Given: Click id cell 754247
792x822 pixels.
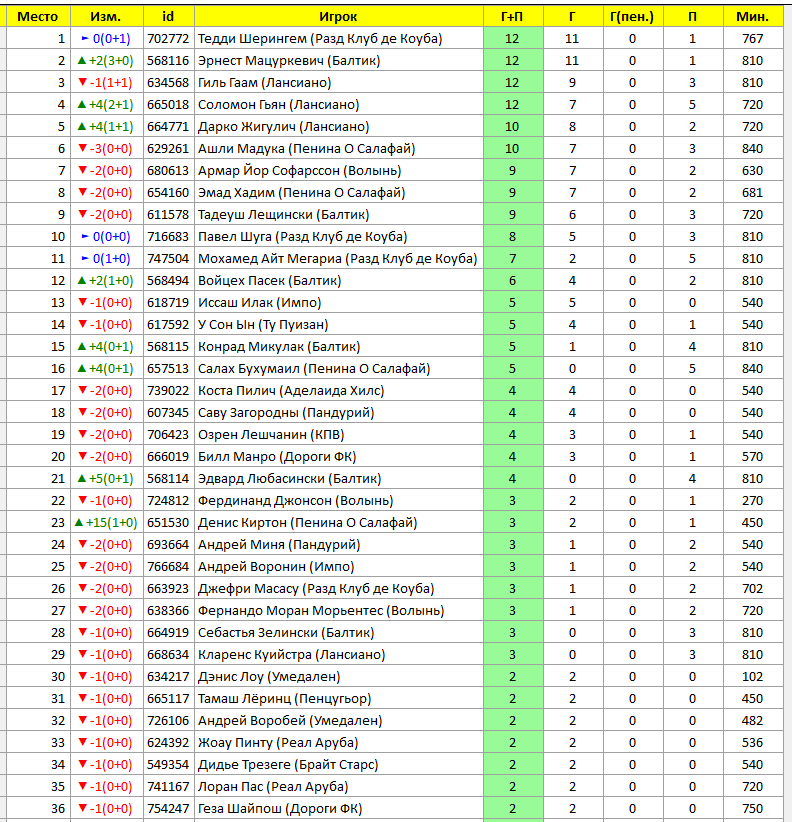Looking at the screenshot, I should [x=168, y=809].
